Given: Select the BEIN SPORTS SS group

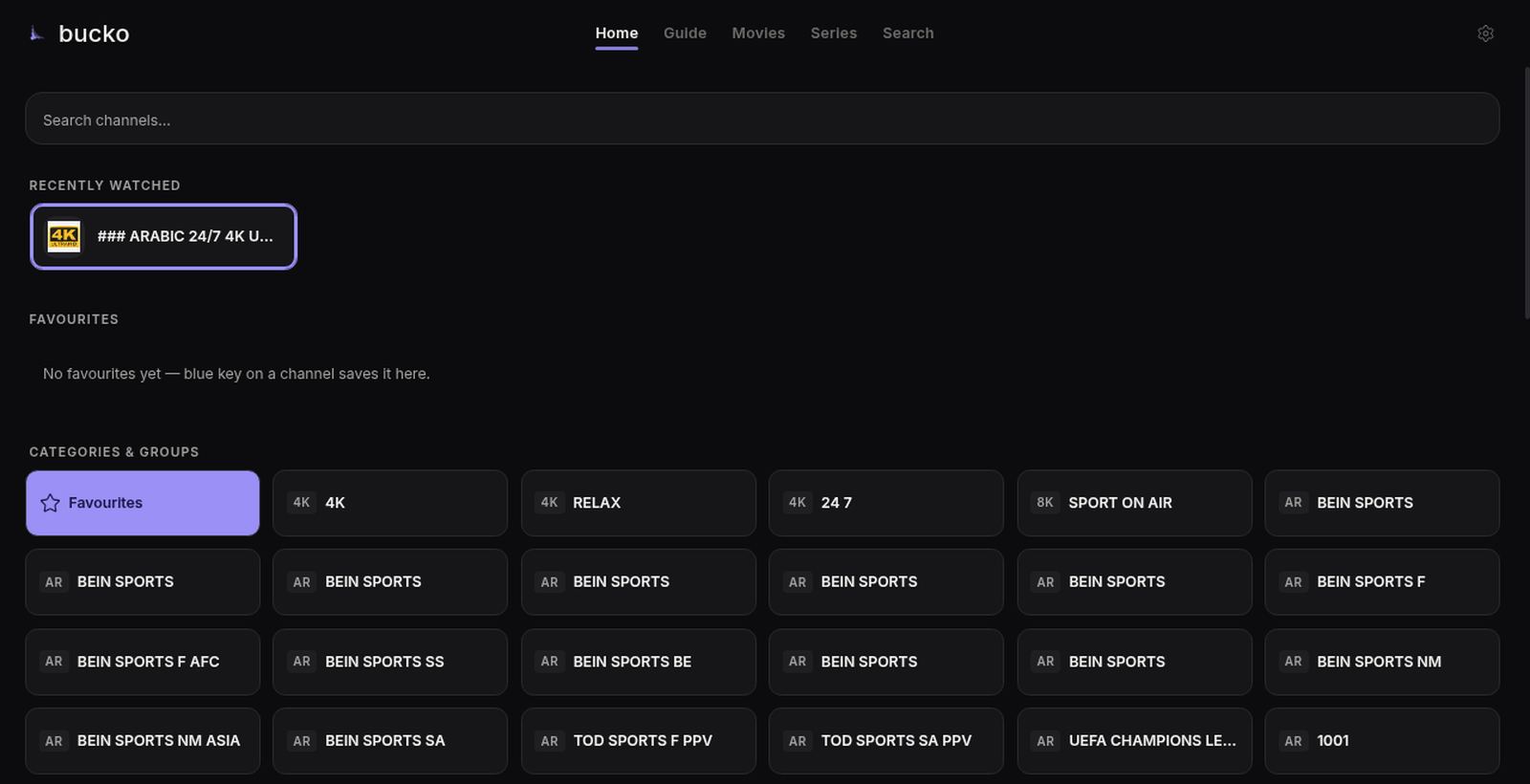Looking at the screenshot, I should pyautogui.click(x=390, y=662).
